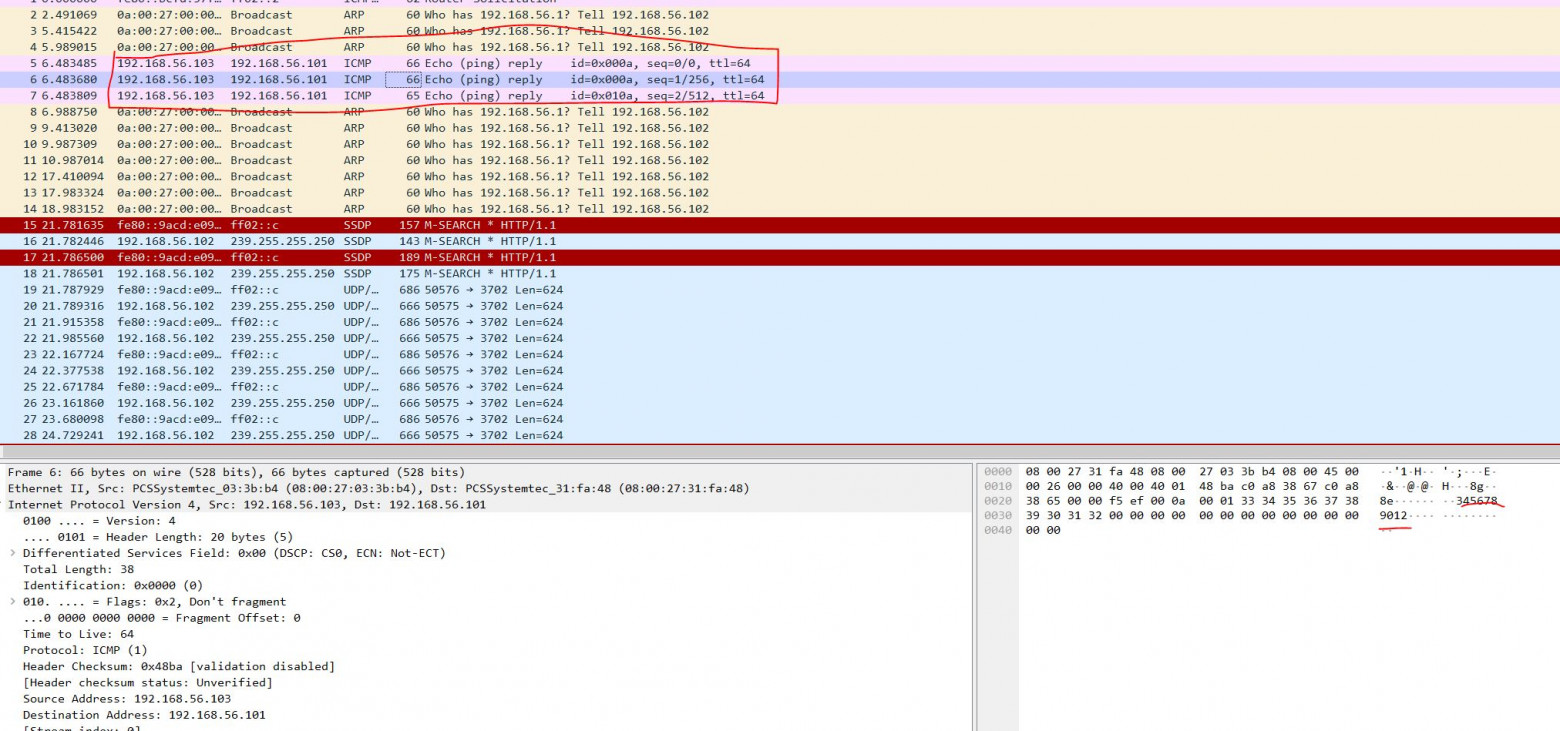This screenshot has height=731, width=1560.
Task: Select UDP packet 26 at 23.161860
Action: pyautogui.click(x=780, y=403)
